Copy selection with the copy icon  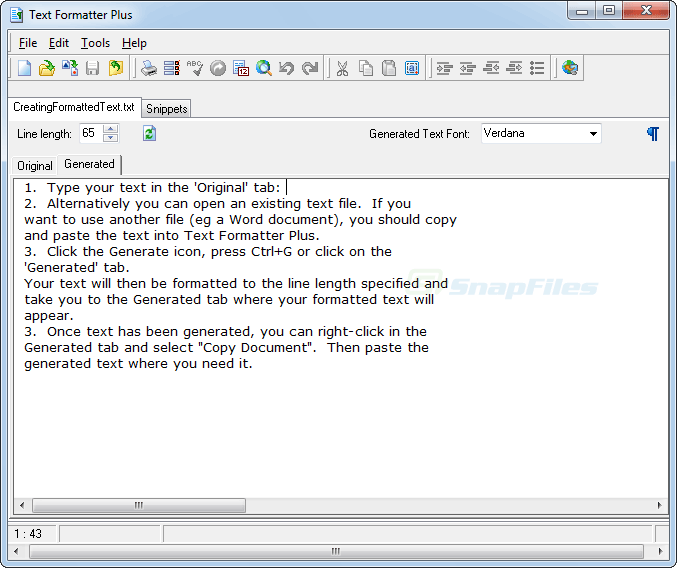click(x=366, y=68)
